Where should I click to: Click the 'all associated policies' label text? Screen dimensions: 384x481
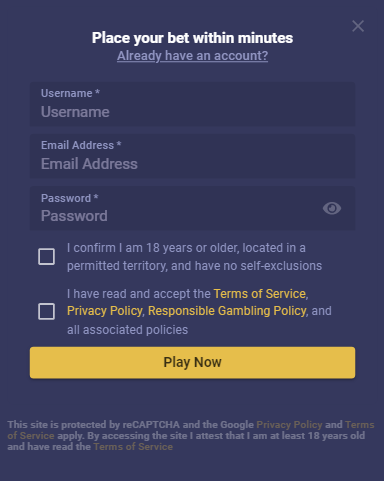click(x=127, y=330)
